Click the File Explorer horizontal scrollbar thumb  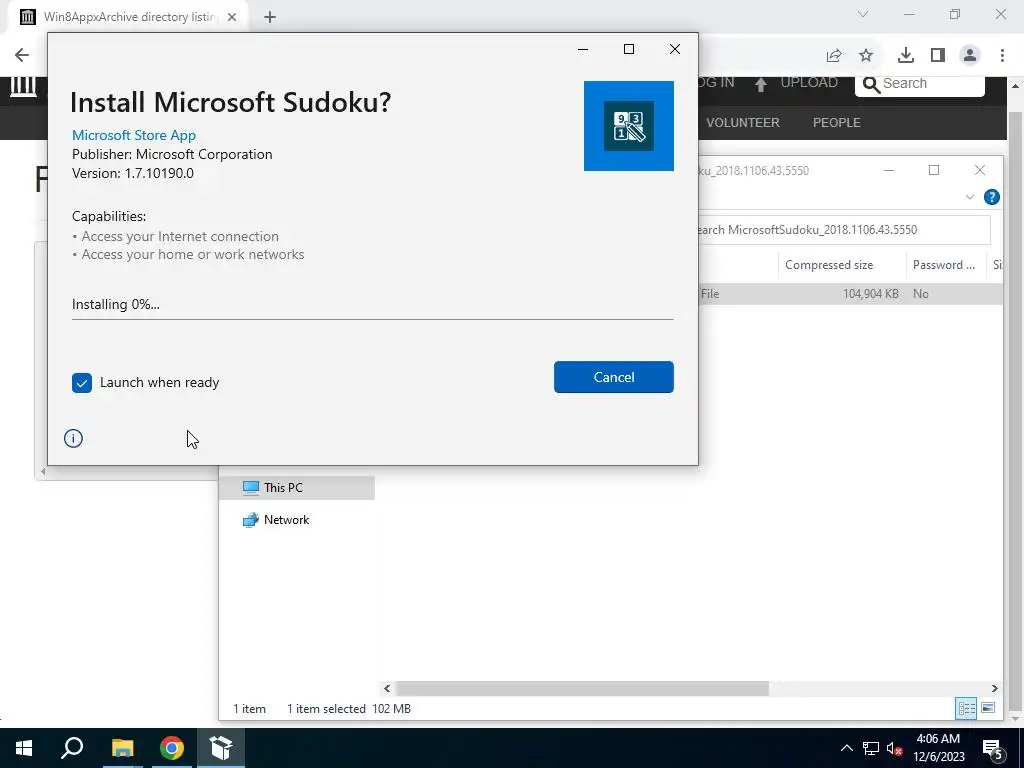pos(582,688)
